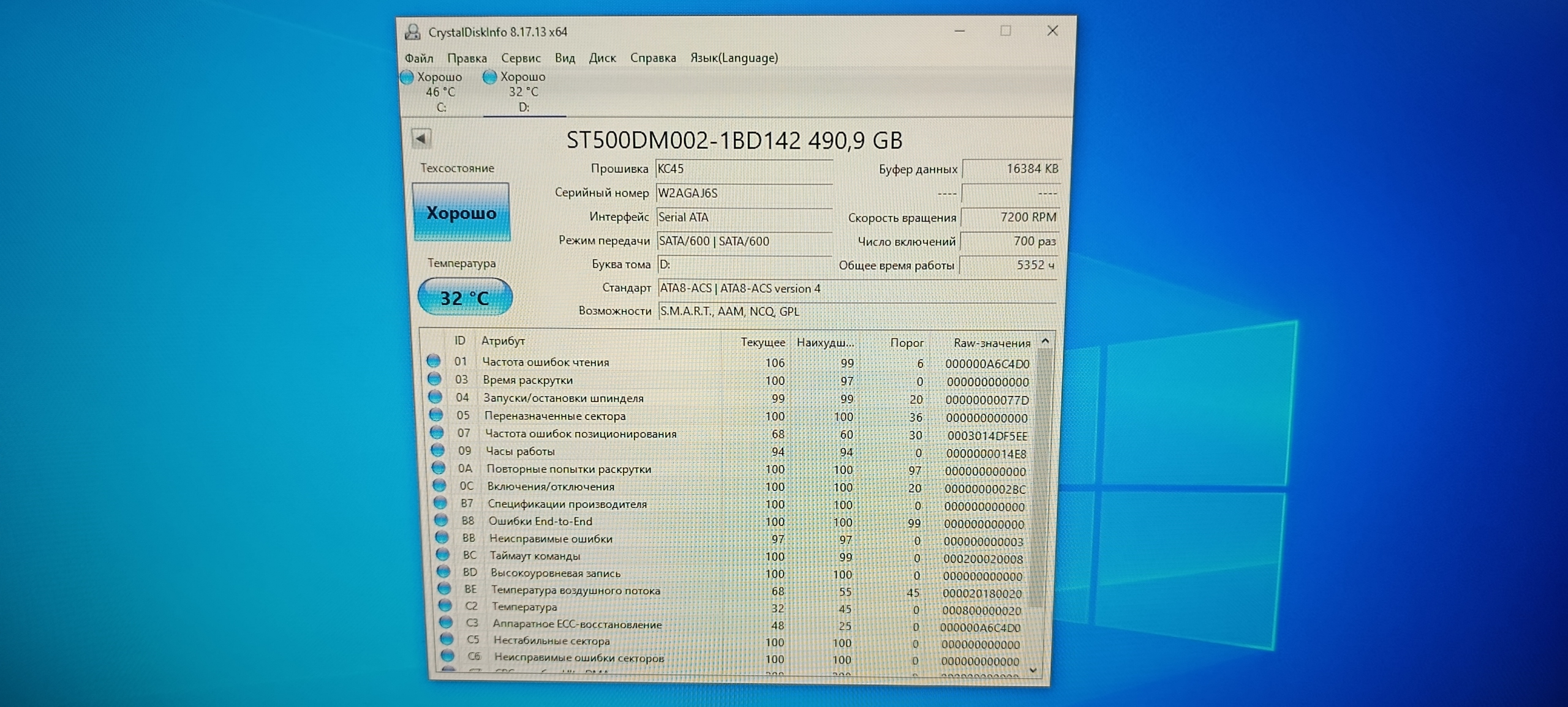The width and height of the screenshot is (1568, 707).
Task: Click status orb of Спецификации производителя row
Action: pos(440,503)
